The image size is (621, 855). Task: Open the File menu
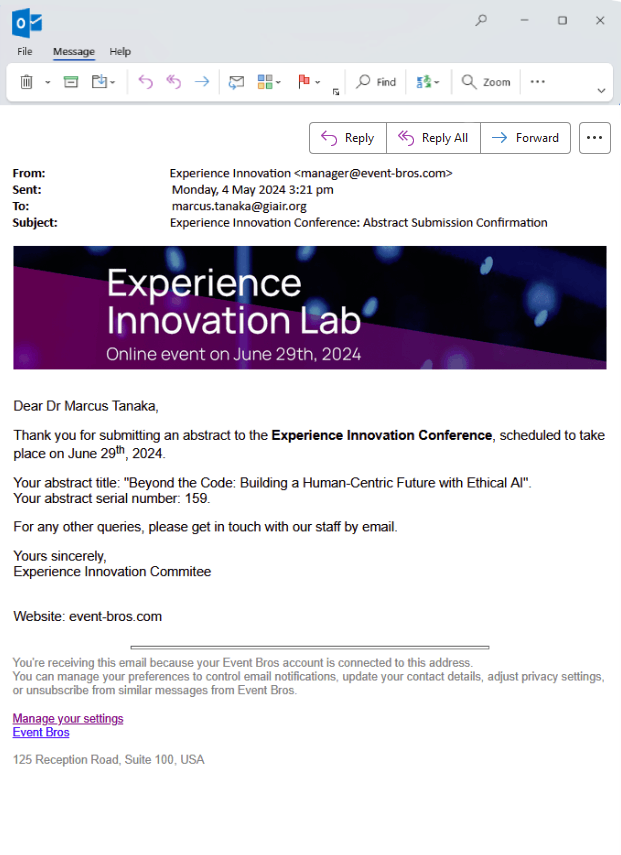point(25,52)
